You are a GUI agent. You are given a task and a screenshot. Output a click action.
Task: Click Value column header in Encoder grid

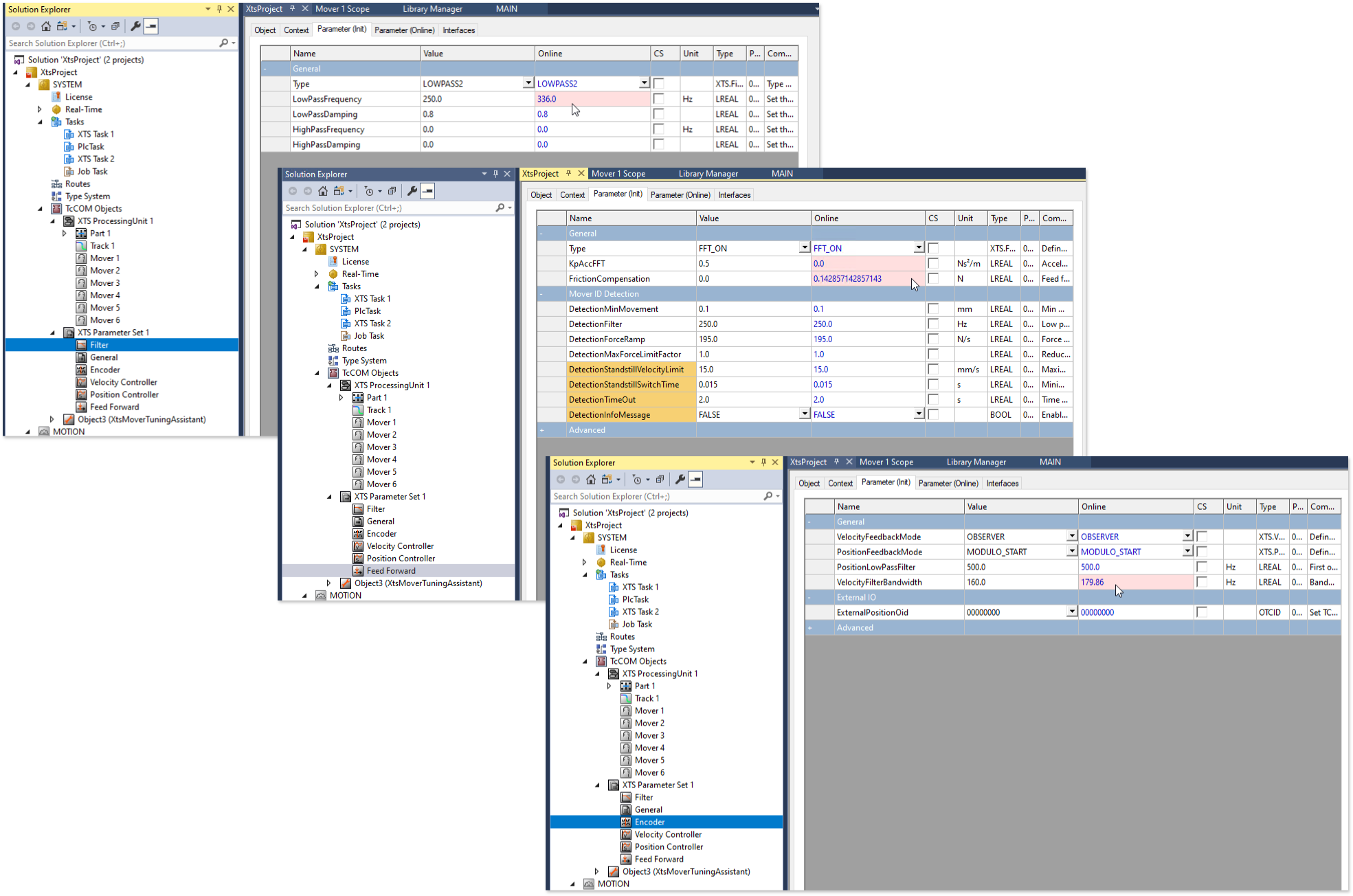tap(1021, 507)
